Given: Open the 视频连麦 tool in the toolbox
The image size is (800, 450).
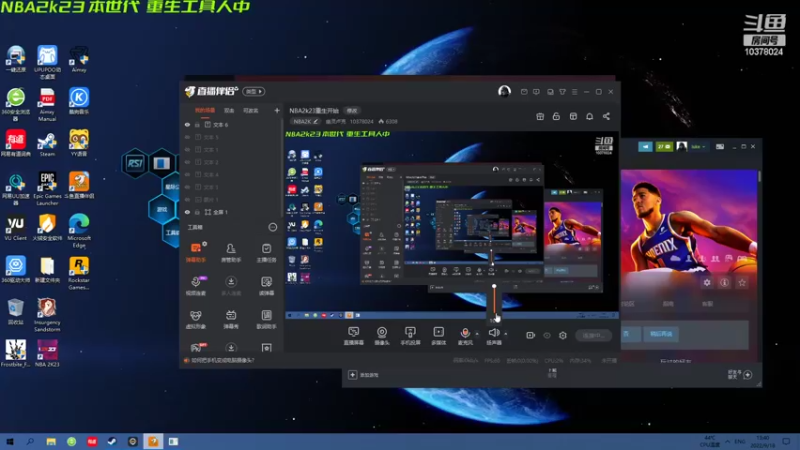Looking at the screenshot, I should (195, 286).
